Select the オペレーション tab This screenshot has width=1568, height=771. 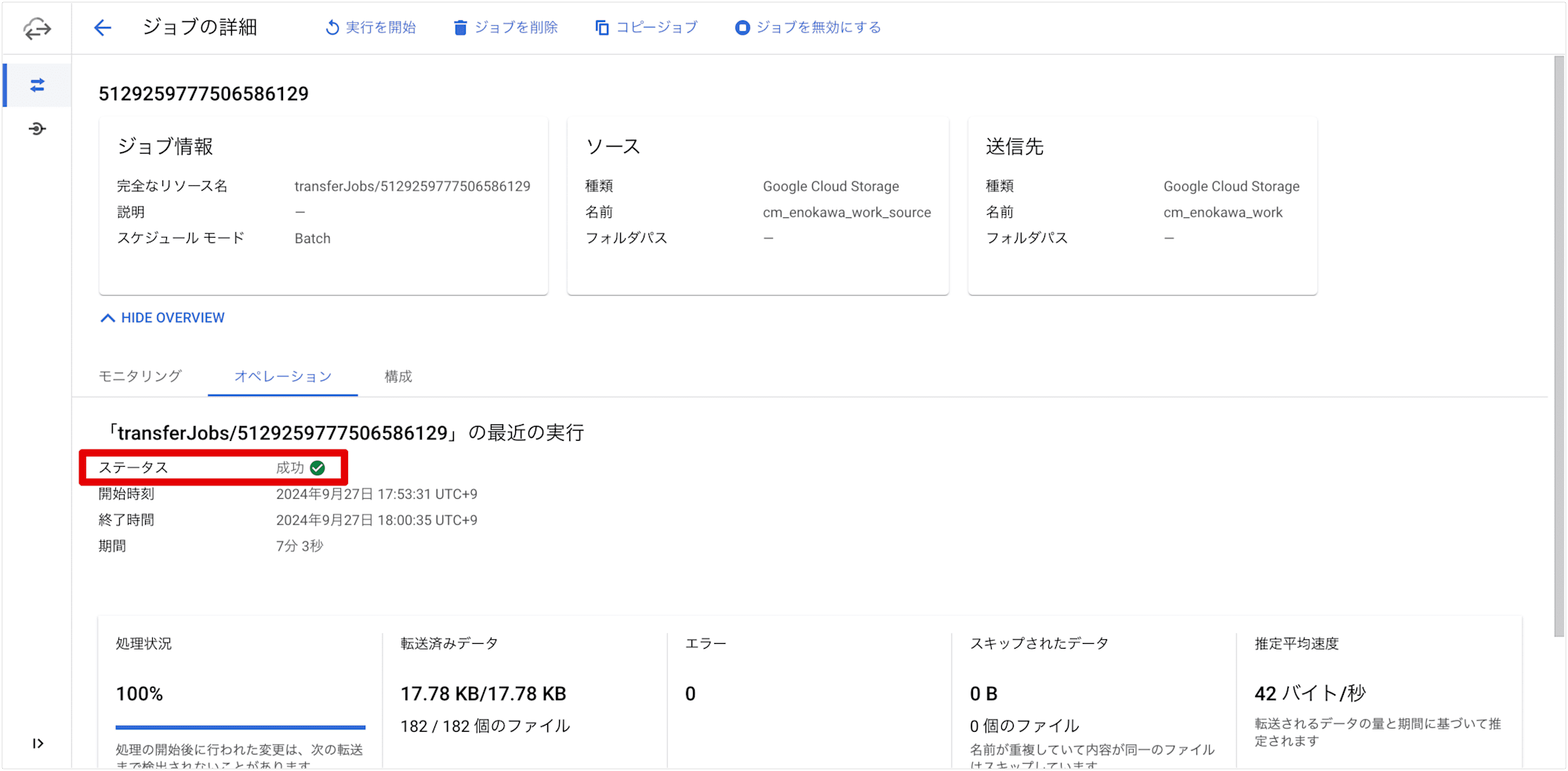coord(283,376)
